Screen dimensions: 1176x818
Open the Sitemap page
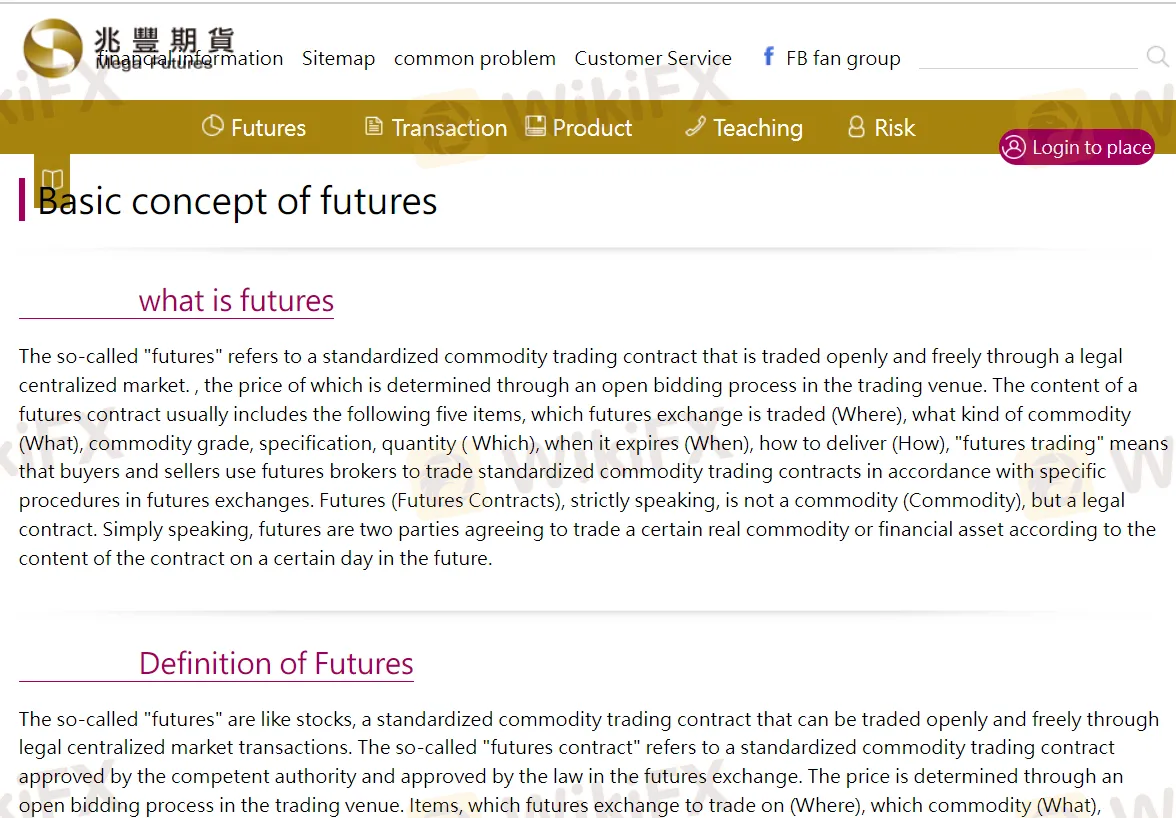click(x=338, y=58)
